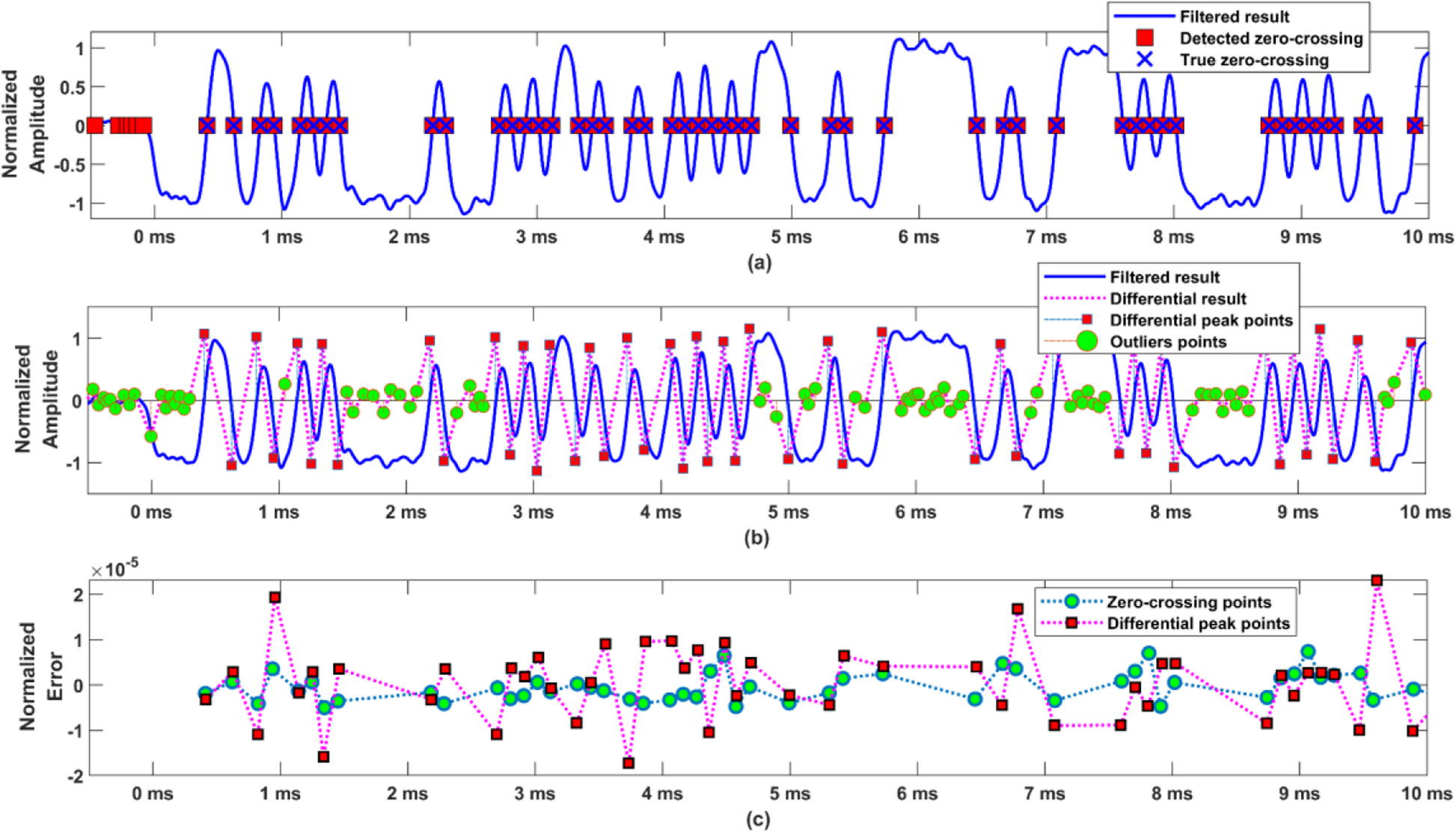This screenshot has height=832, width=1456.
Task: Click '9 ms' tick label under plot (b)
Action: click(1297, 513)
